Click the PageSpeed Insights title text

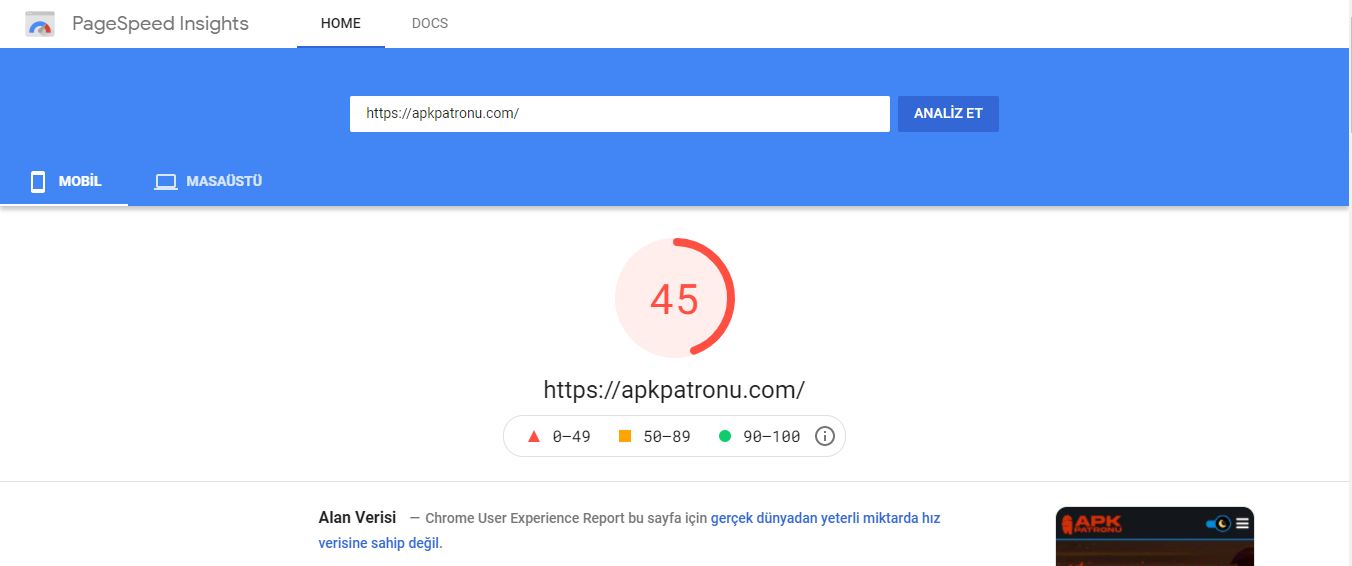tap(160, 23)
